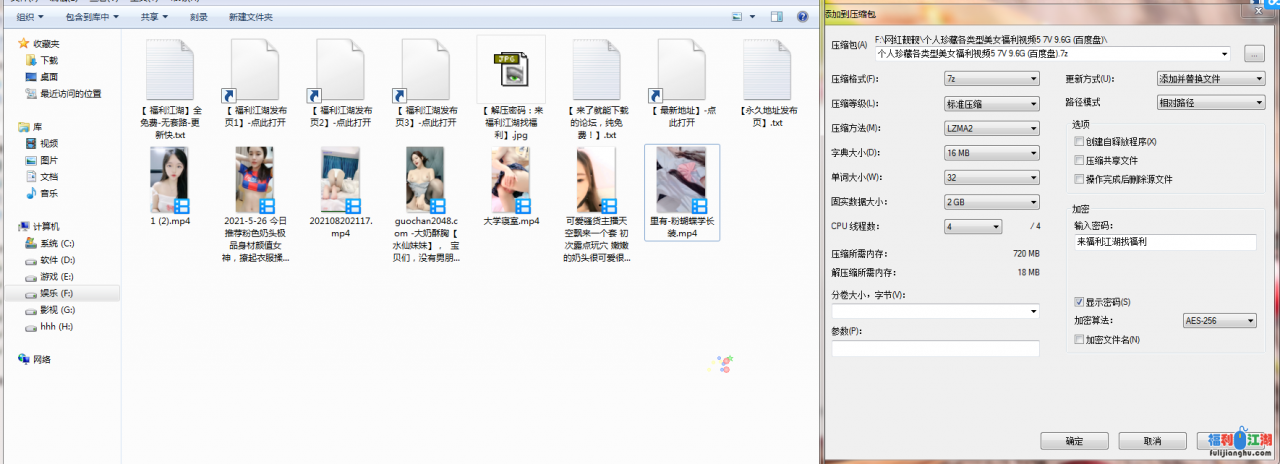Screen dimensions: 1280x464
Task: Open the 更新方式 dropdown list
Action: point(1210,79)
